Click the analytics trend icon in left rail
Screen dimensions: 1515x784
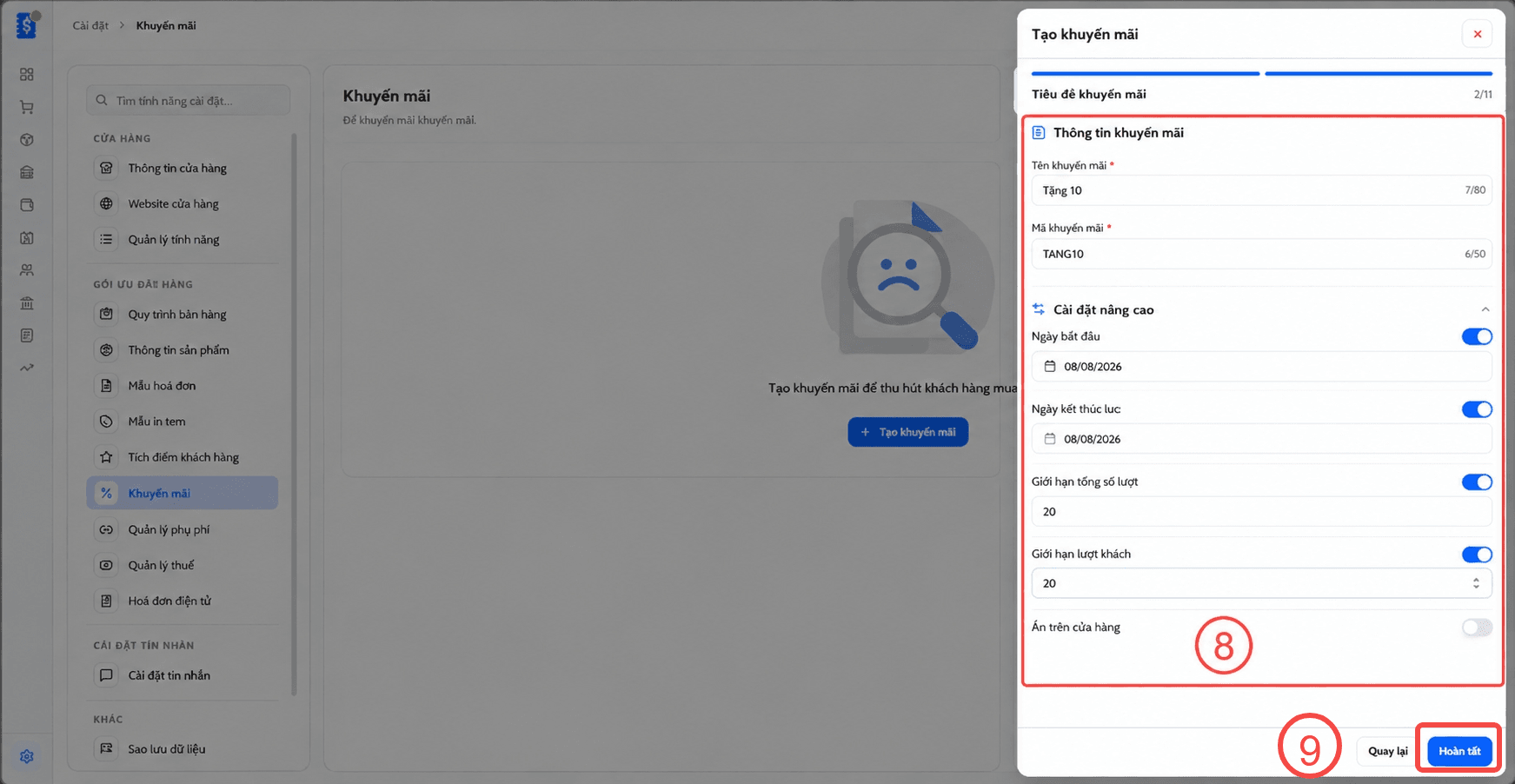[27, 368]
